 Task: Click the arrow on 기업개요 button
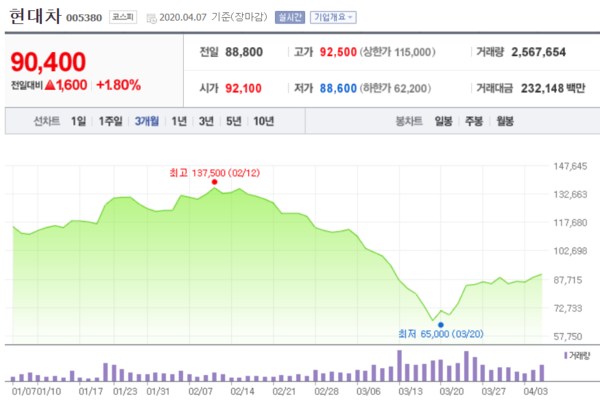350,18
